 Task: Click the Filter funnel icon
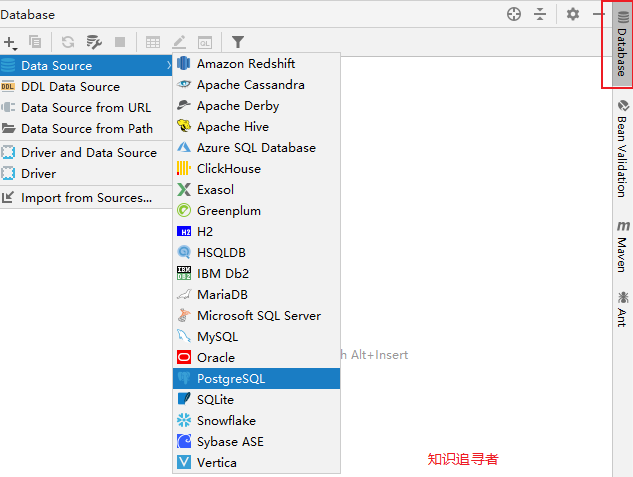[x=238, y=42]
